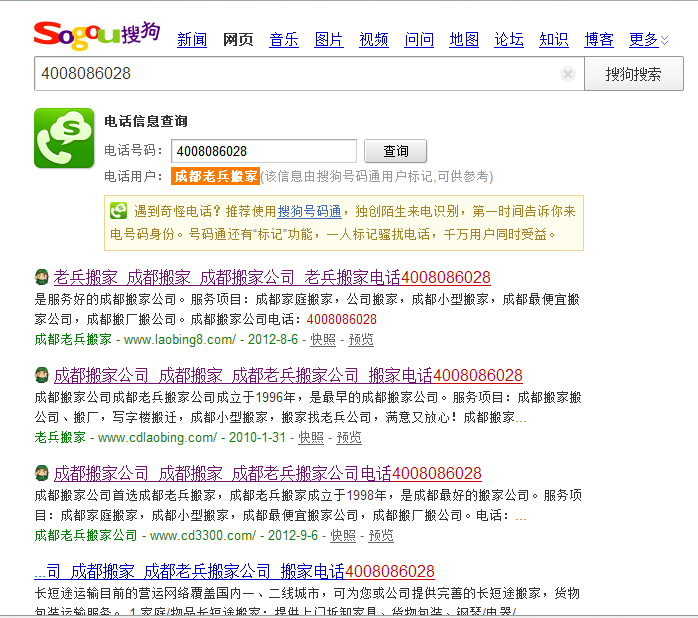Open 快照 for the cd3300.com result
698x618 pixels.
343,536
